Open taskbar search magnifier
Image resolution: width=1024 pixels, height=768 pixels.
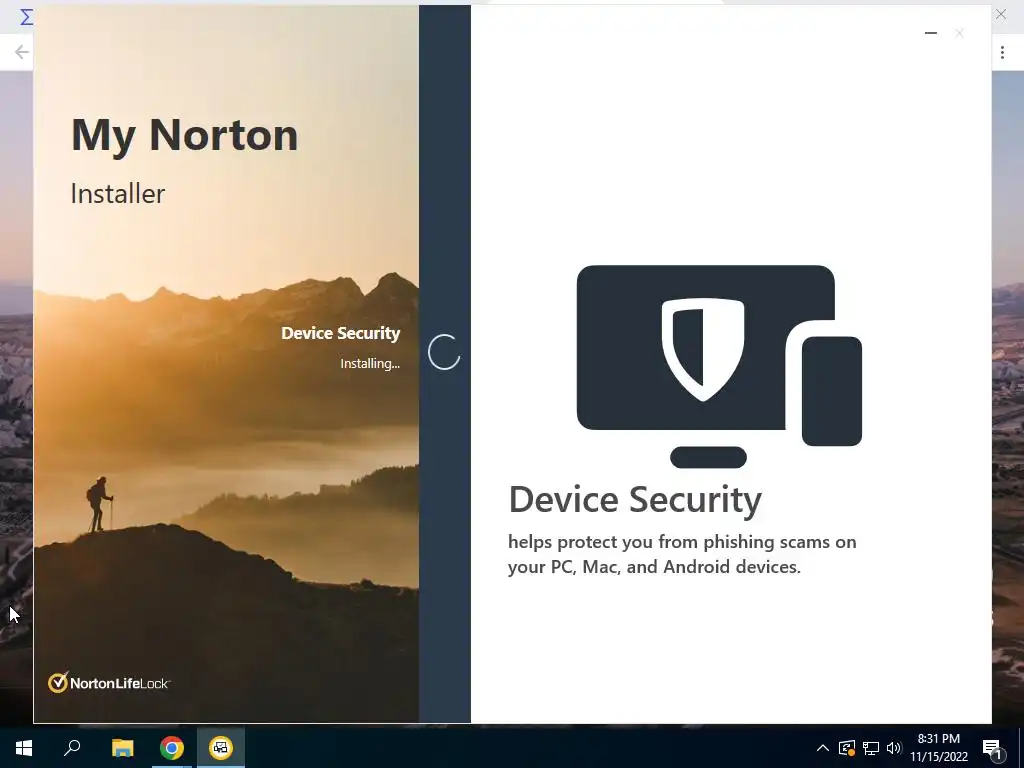point(72,748)
